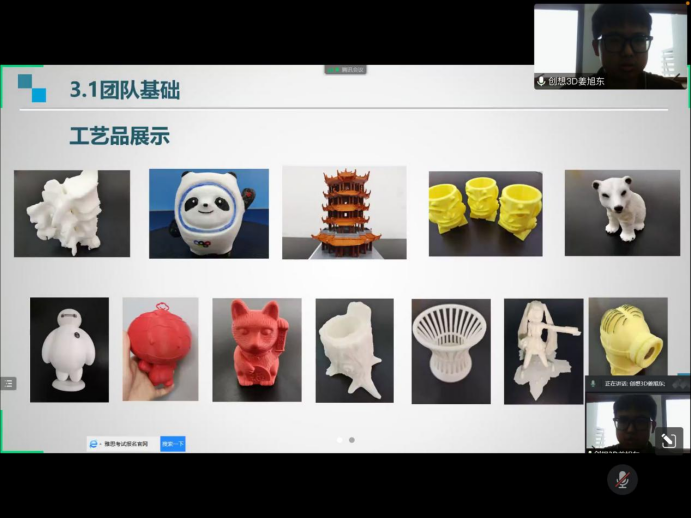Click the 正在讲话 speaking status label

point(638,384)
